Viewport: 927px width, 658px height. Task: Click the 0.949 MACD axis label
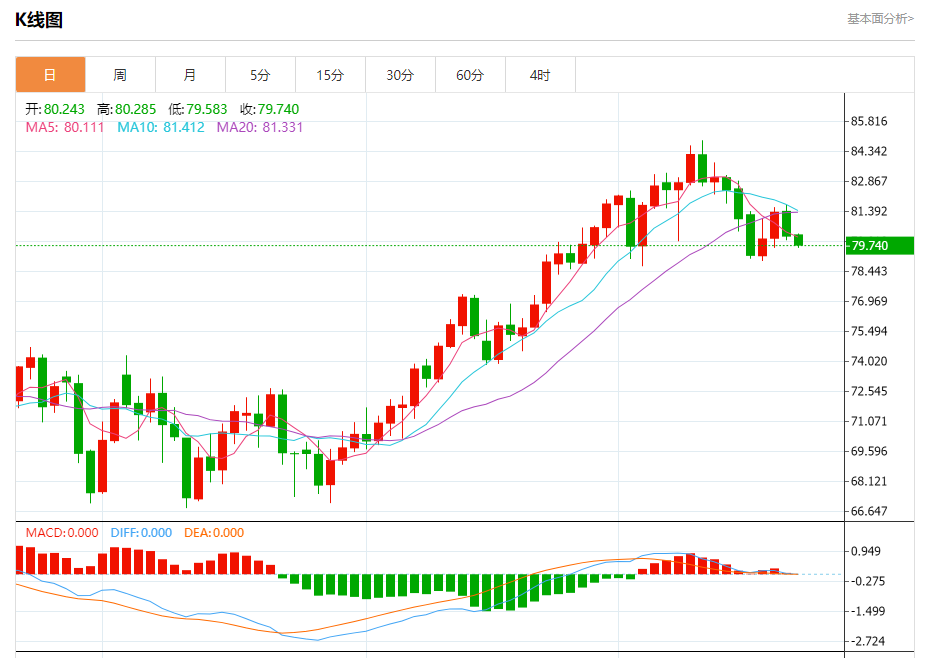click(x=866, y=551)
